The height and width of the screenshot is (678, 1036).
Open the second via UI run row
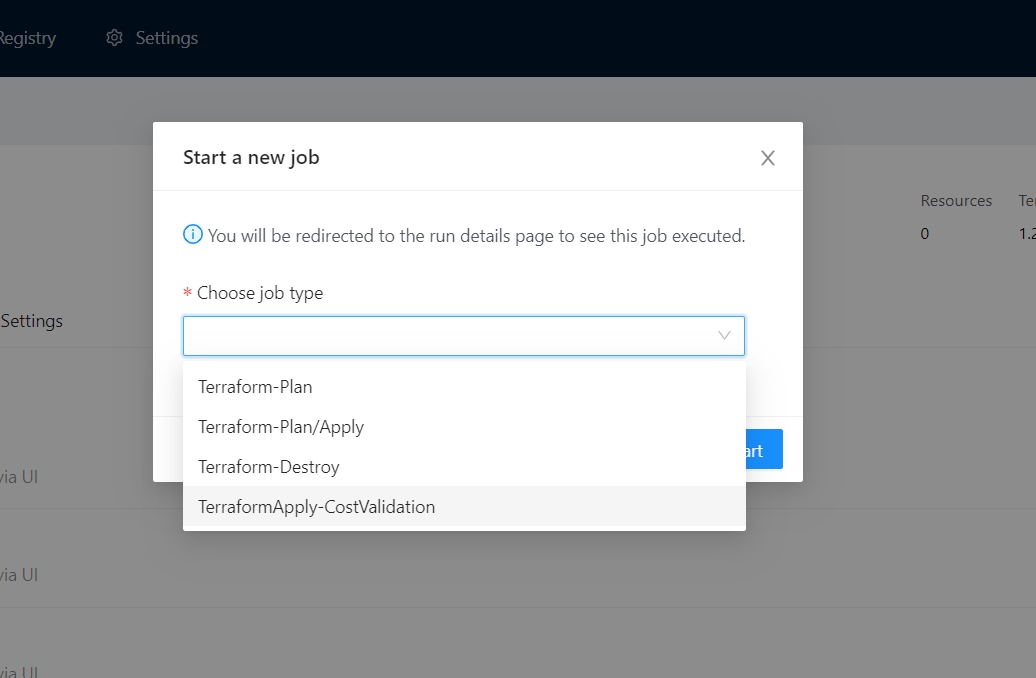[18, 575]
